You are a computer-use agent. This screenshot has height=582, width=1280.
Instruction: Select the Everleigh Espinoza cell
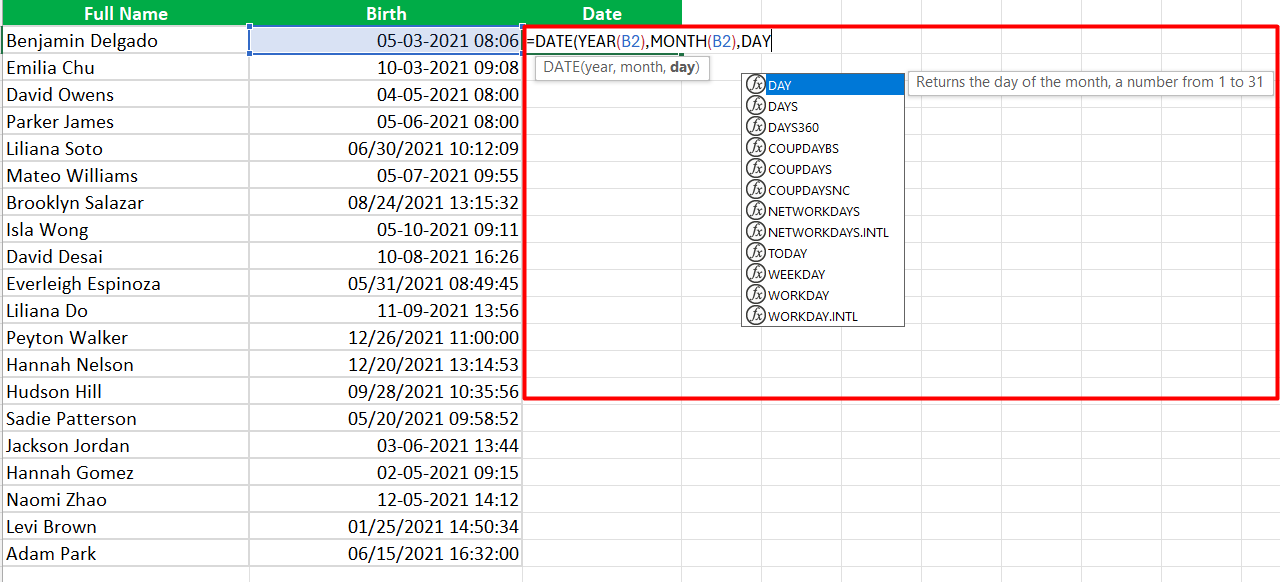125,284
